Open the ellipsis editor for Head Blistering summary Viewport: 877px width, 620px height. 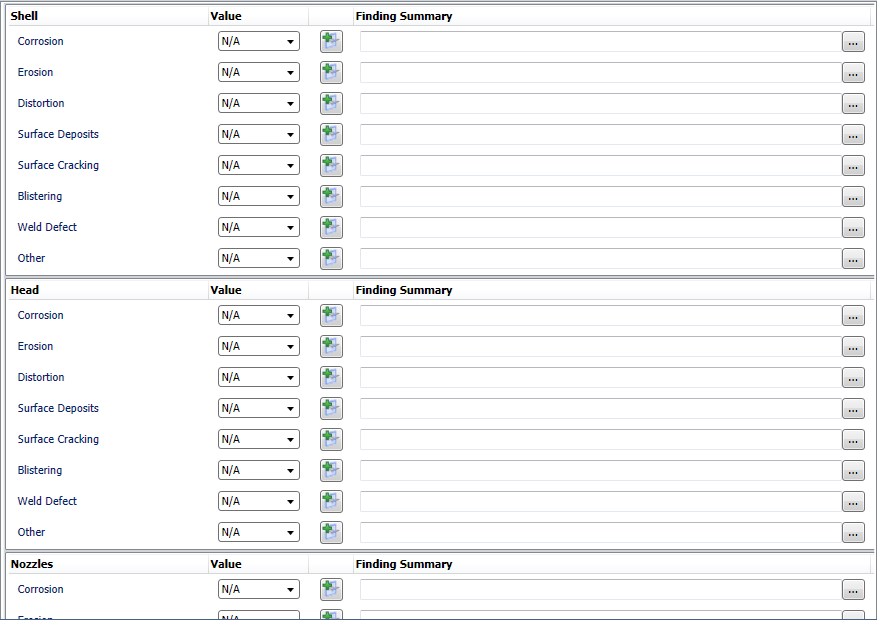(852, 471)
